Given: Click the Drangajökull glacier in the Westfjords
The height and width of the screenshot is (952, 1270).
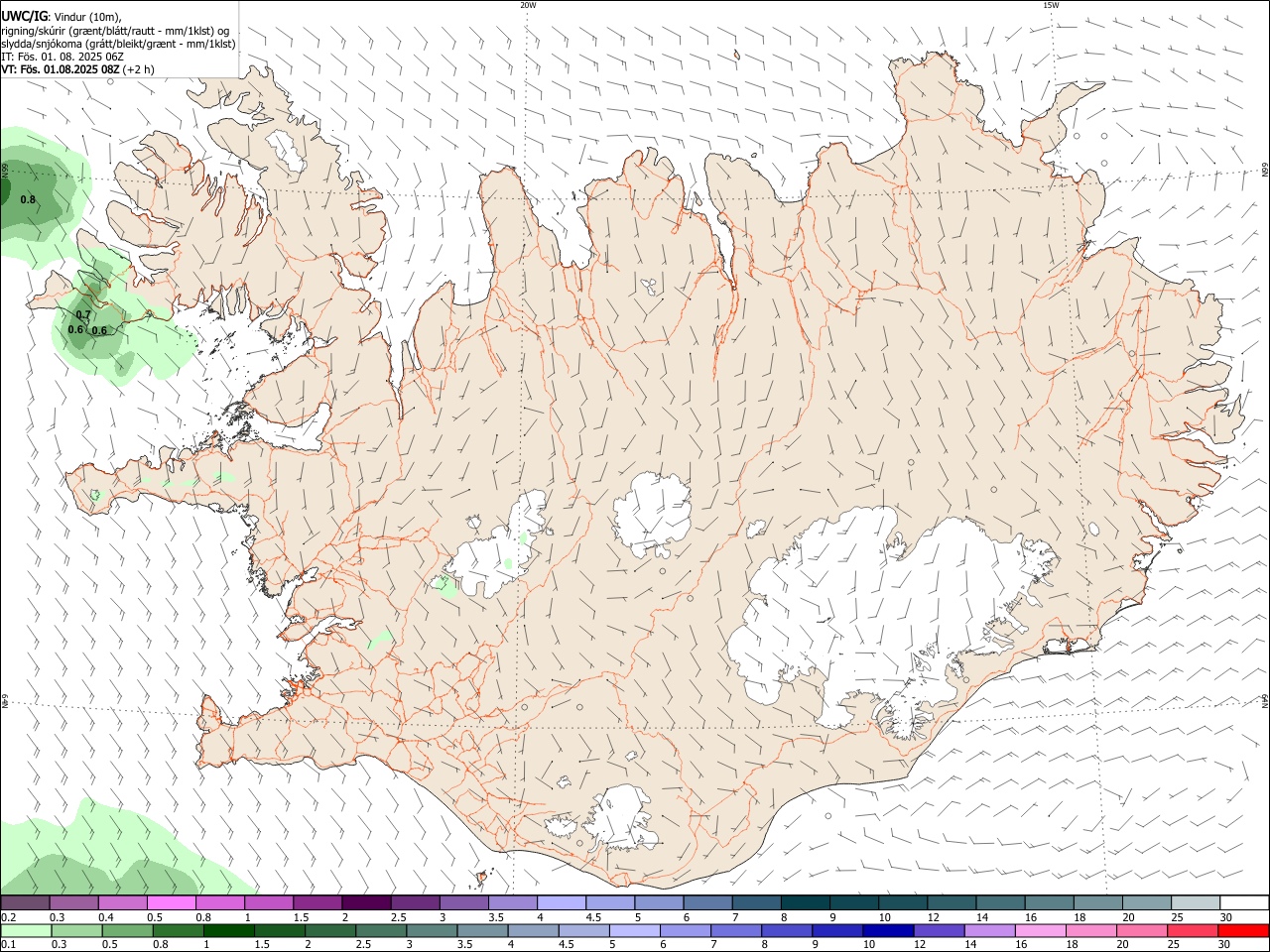Looking at the screenshot, I should [288, 149].
